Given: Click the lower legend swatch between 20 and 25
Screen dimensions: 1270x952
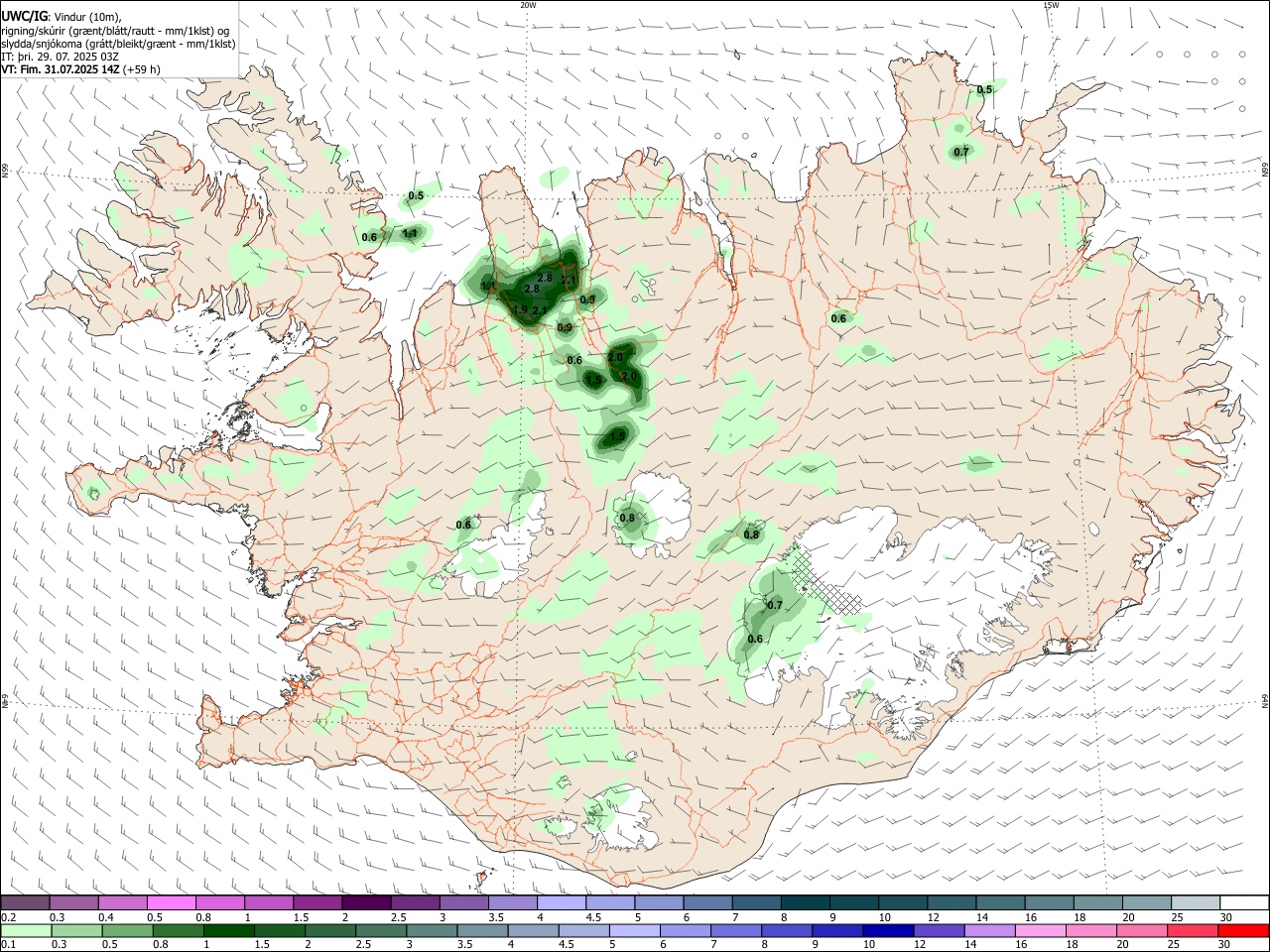Looking at the screenshot, I should 1141,930.
